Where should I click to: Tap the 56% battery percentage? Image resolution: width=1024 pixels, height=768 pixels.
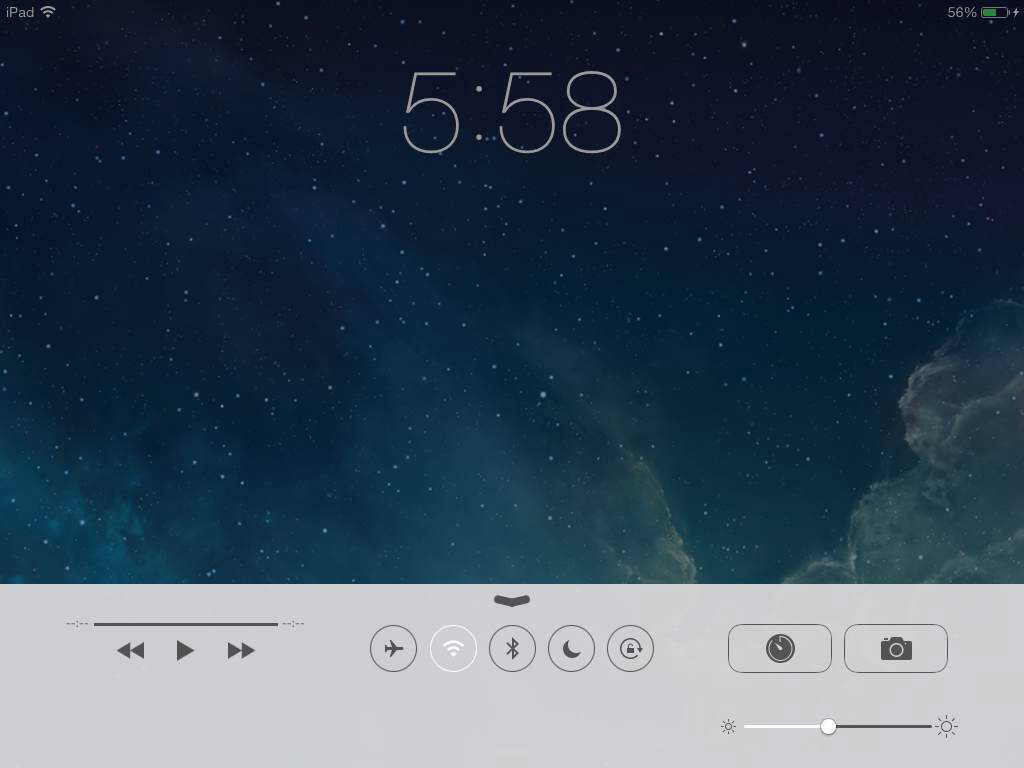(x=962, y=12)
